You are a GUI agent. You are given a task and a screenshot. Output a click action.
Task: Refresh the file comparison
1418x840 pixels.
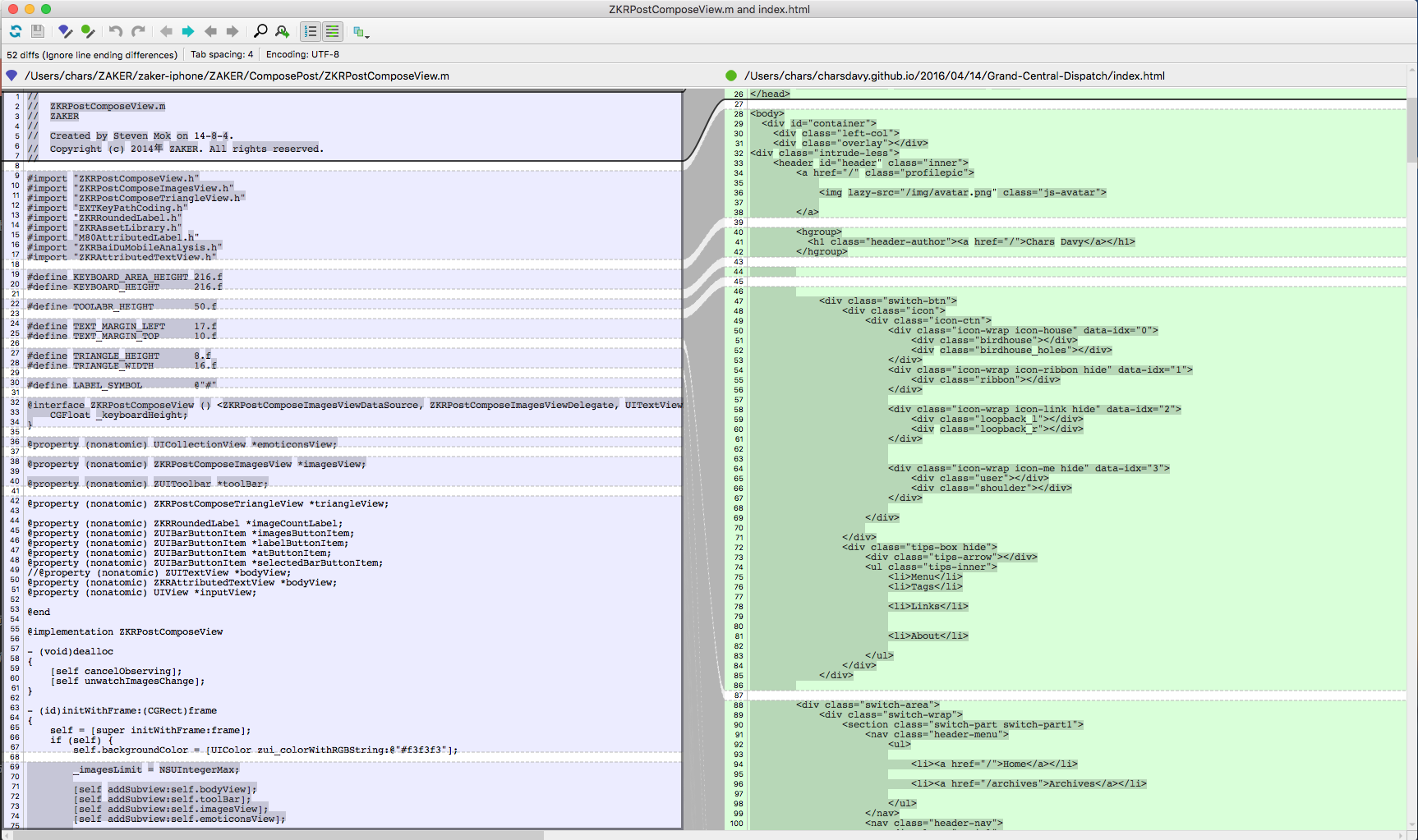[16, 31]
